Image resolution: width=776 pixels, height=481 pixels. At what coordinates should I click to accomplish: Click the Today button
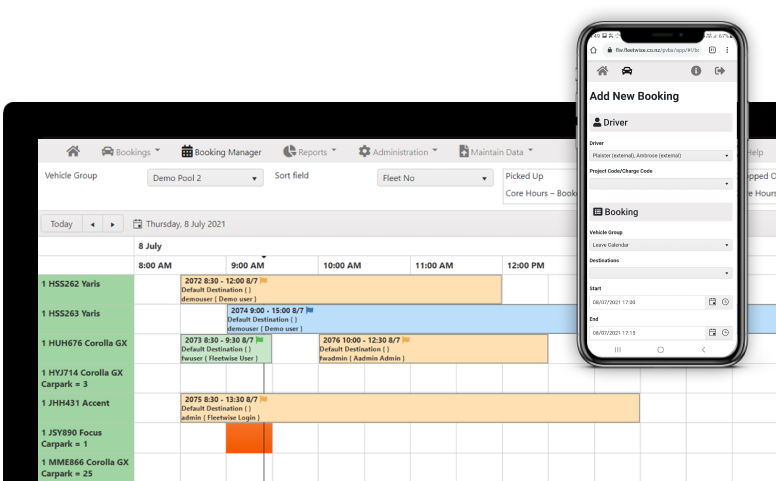point(61,224)
